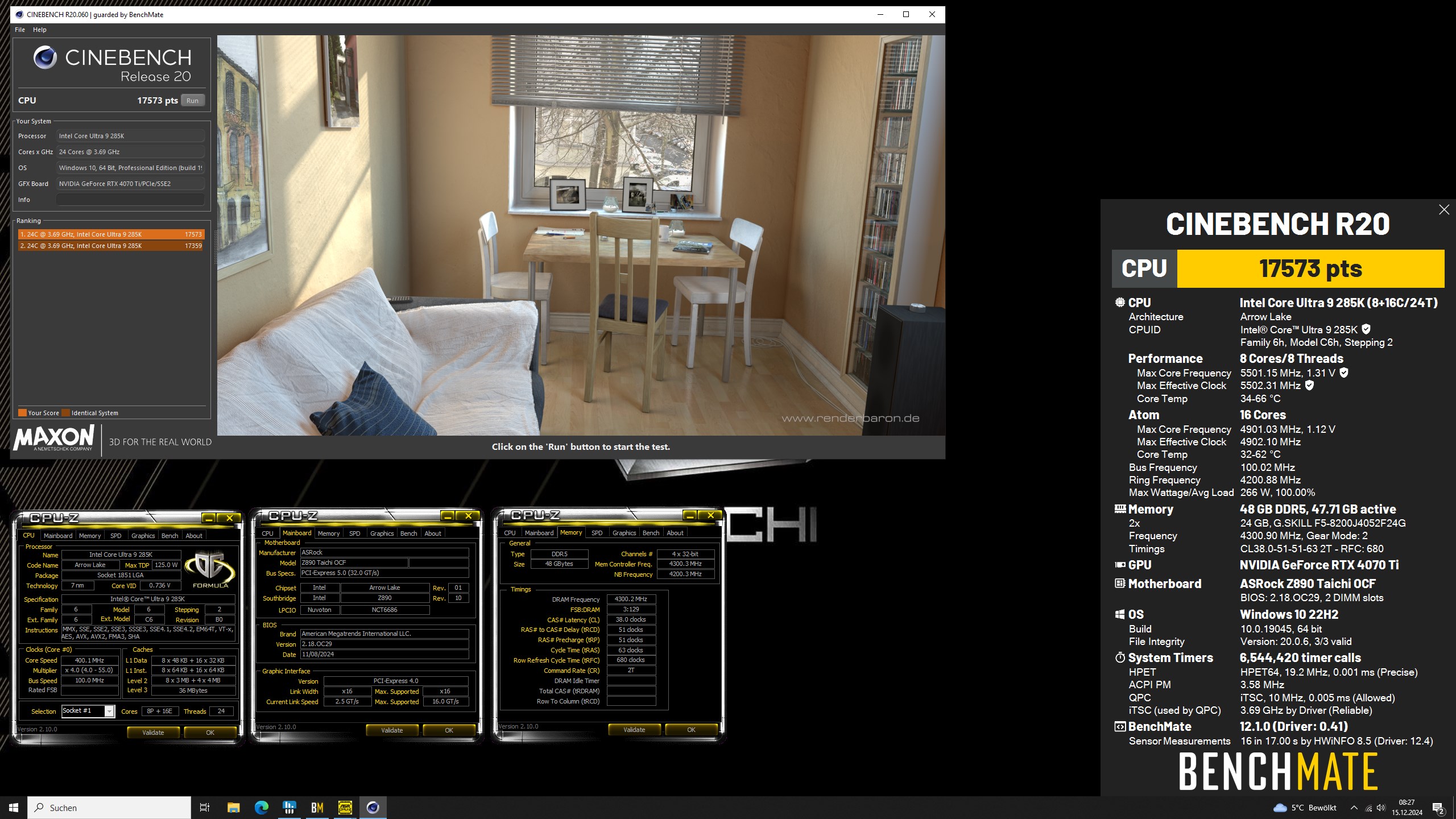Run the Cinebench CPU test
1456x819 pixels.
pos(193,101)
